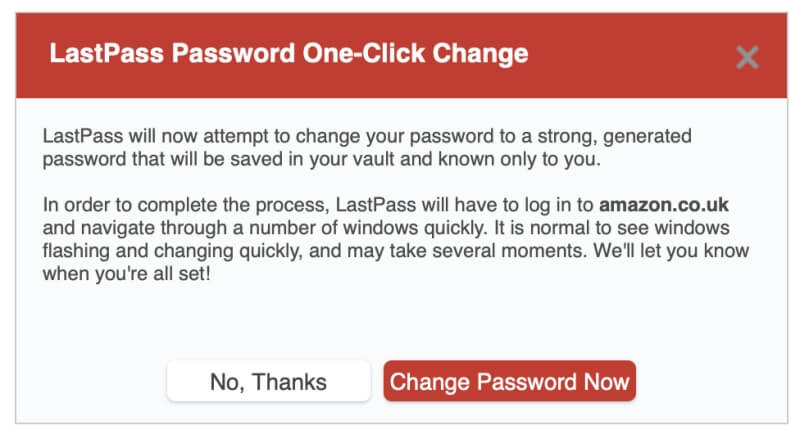Click the bold amazon.co.uk domain text
Image resolution: width=800 pixels, height=439 pixels.
coord(664,205)
